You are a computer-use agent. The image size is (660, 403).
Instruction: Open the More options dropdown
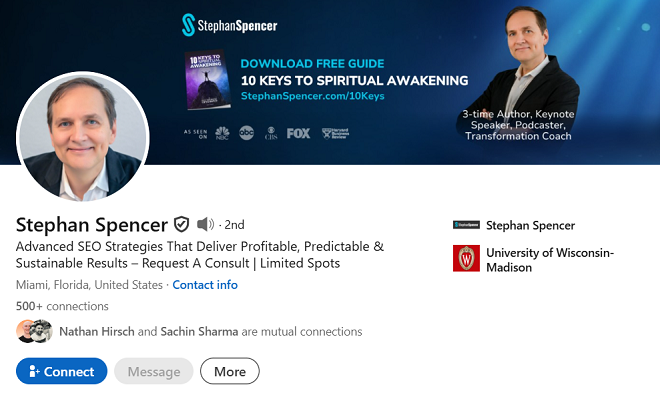[x=230, y=371]
